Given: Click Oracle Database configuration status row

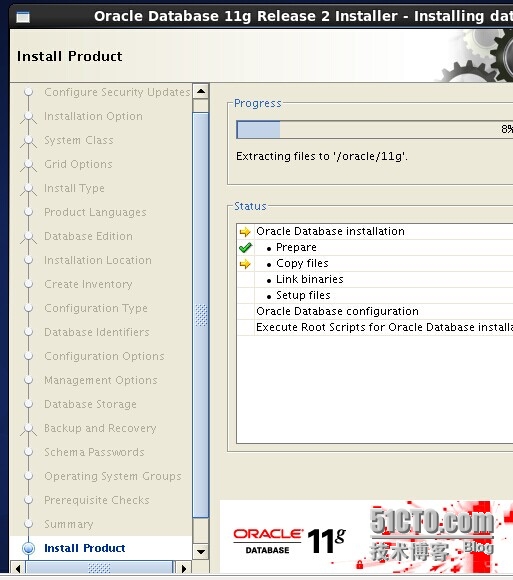Looking at the screenshot, I should click(375, 311).
